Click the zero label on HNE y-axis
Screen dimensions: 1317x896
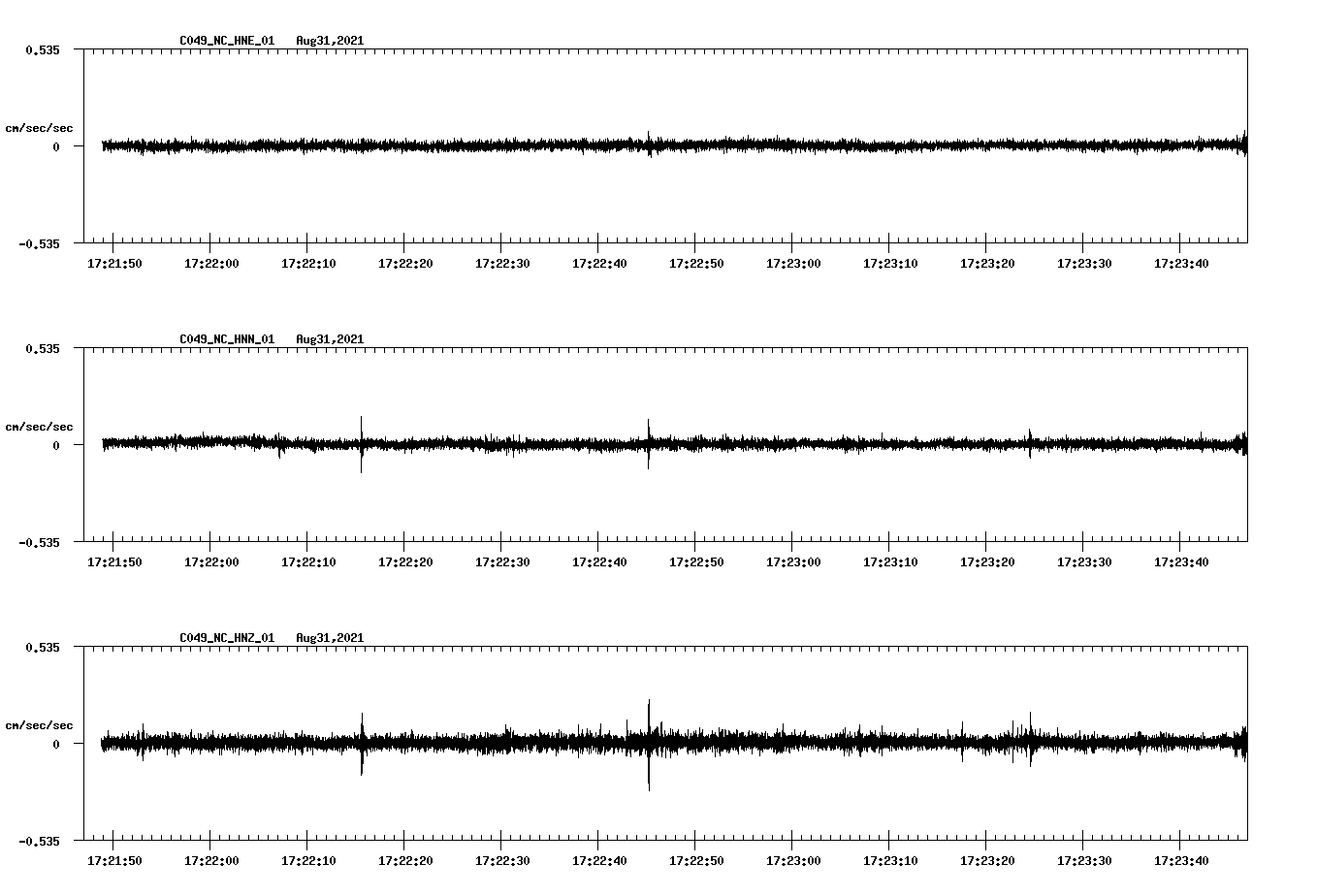point(56,146)
